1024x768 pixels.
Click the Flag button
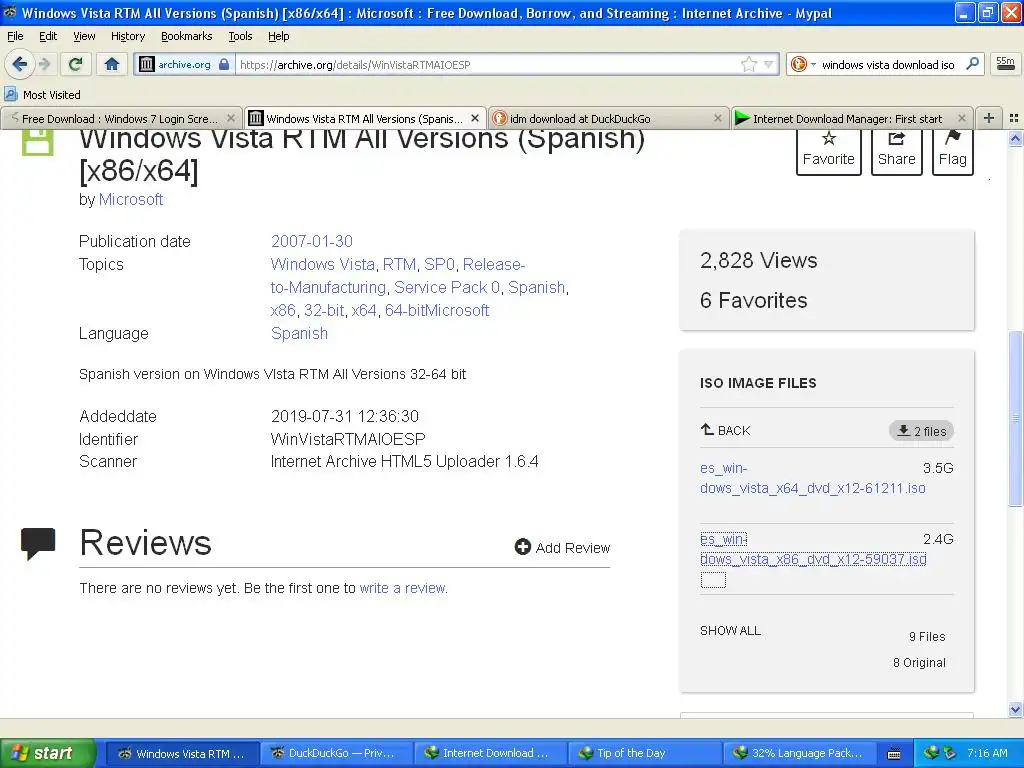point(952,152)
